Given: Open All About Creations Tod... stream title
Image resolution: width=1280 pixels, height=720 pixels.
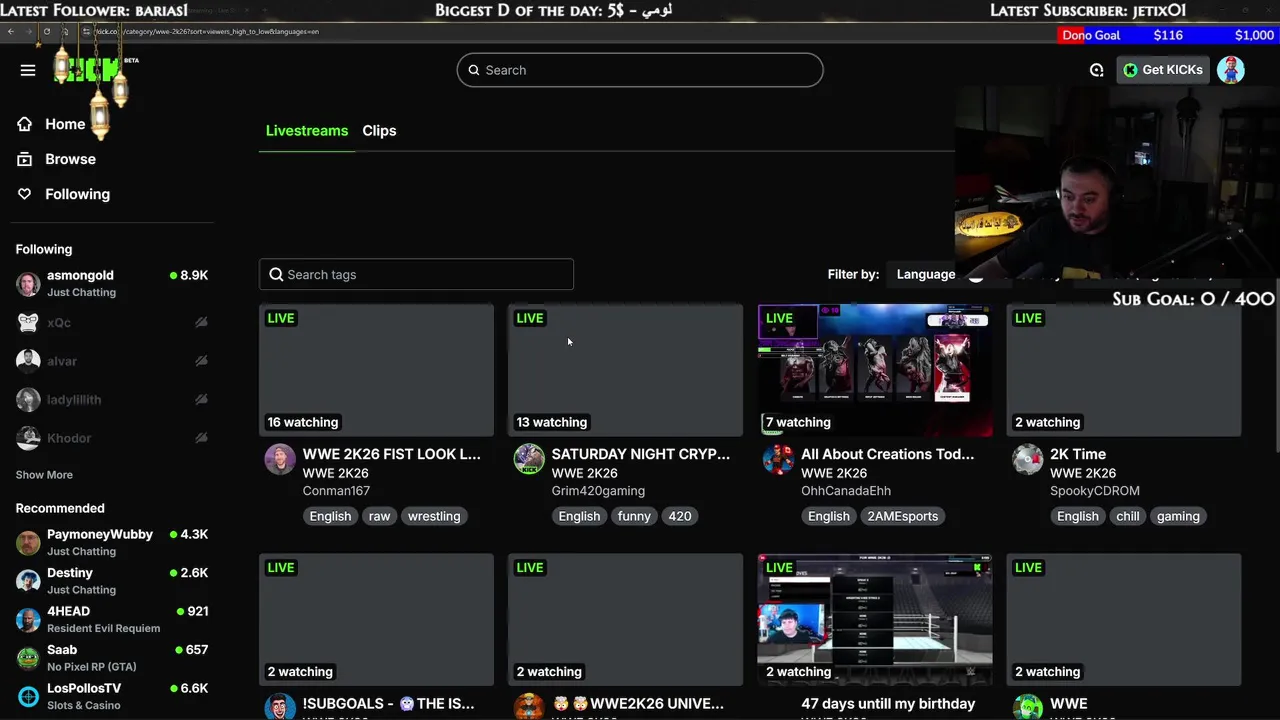Looking at the screenshot, I should 887,454.
